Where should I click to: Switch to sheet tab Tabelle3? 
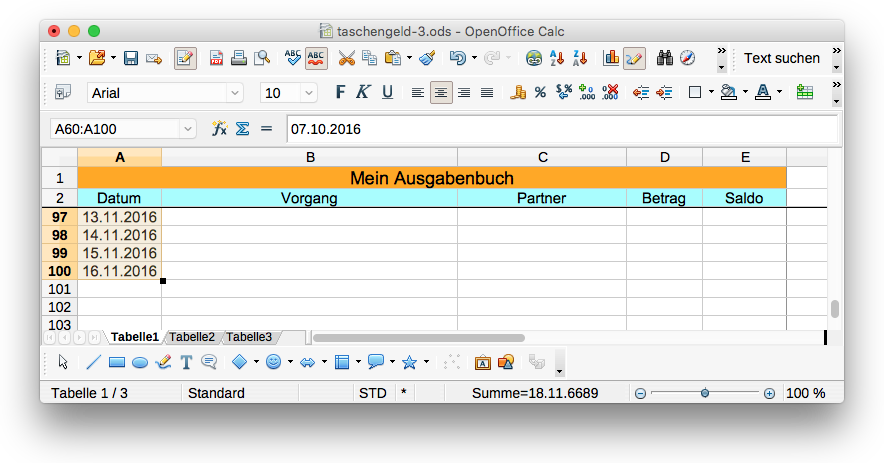coord(249,337)
